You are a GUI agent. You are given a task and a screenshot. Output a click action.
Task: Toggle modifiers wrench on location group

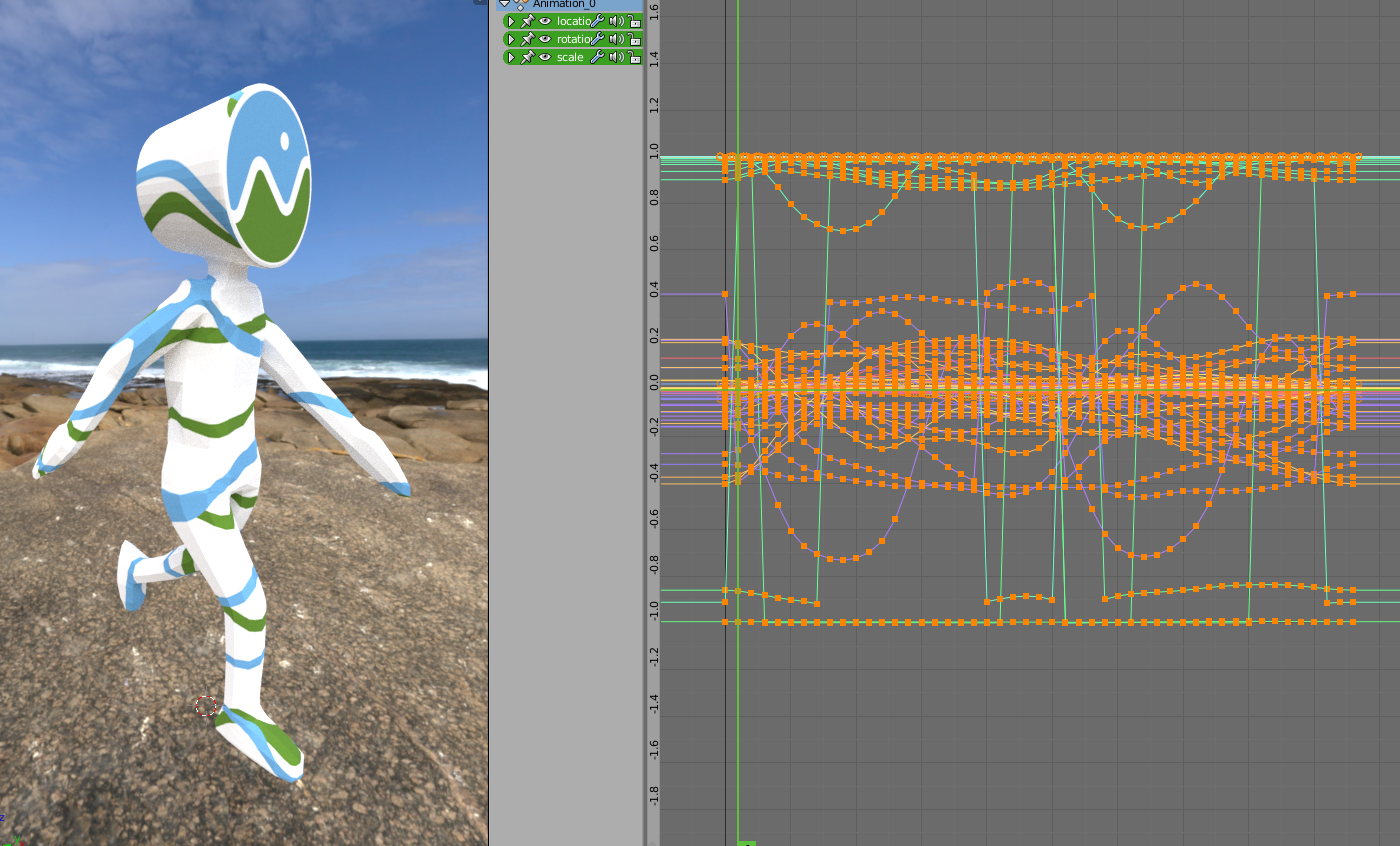tap(598, 21)
